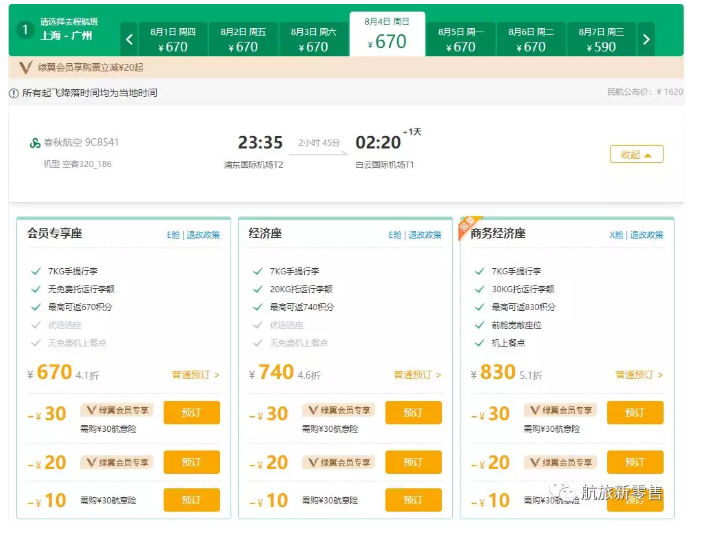Click the info icon beside local time notice

coord(14,93)
